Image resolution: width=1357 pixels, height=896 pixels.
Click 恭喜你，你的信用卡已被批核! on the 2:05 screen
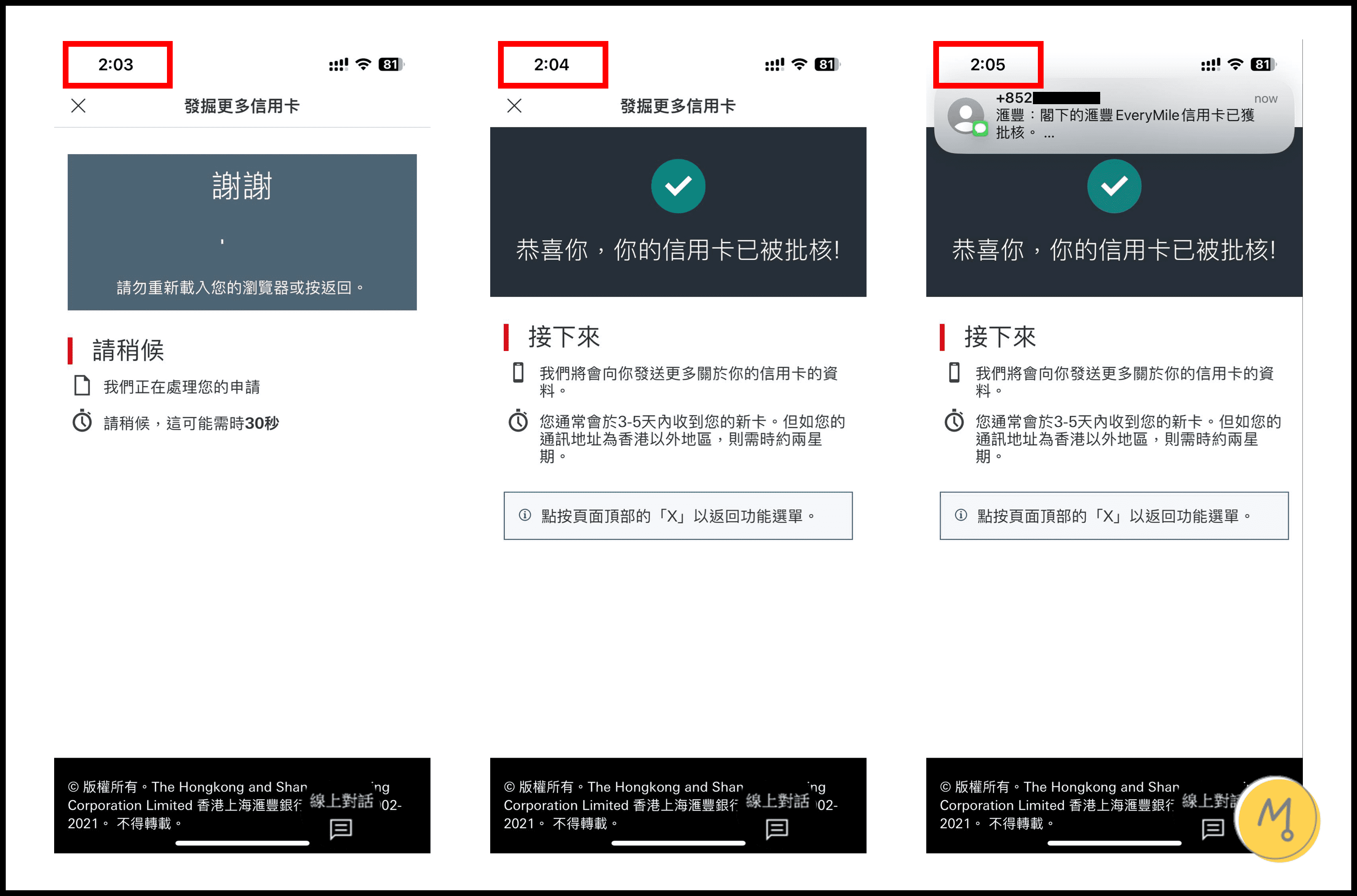pos(1115,250)
